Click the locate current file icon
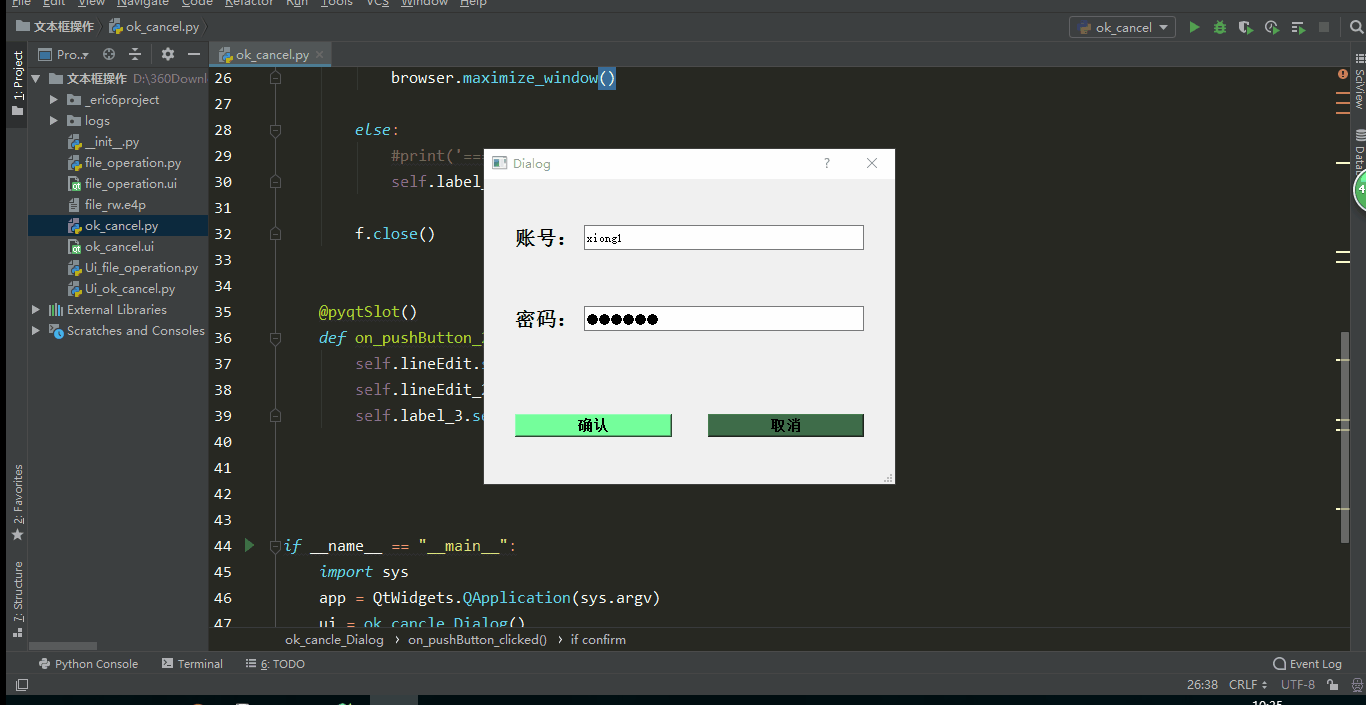Image resolution: width=1366 pixels, height=705 pixels. click(109, 55)
